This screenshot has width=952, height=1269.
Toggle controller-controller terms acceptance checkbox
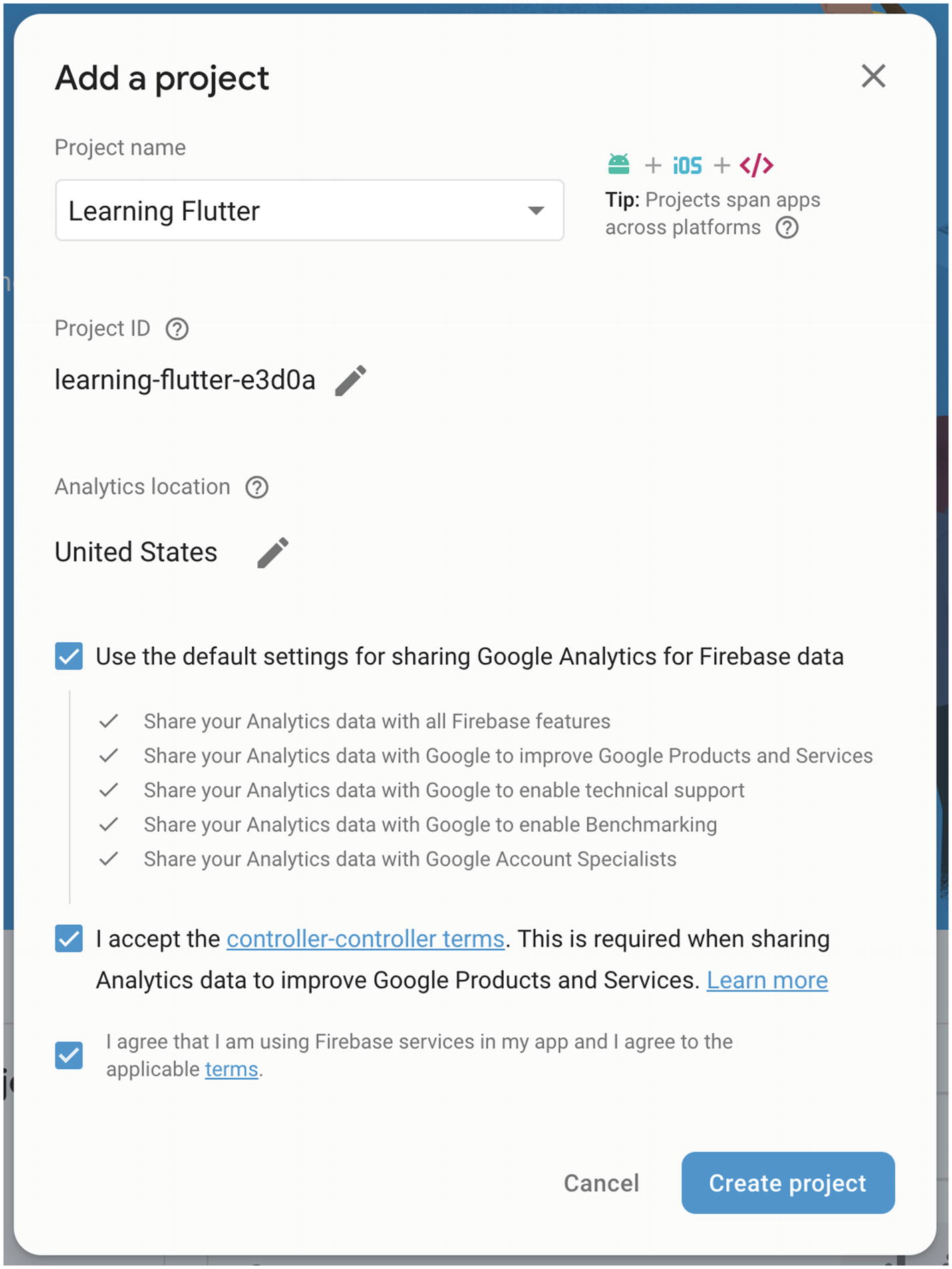pos(69,939)
